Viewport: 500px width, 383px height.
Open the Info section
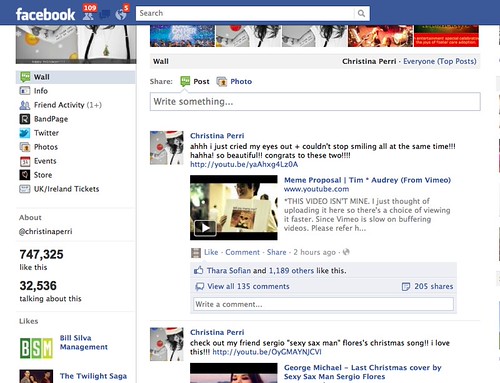click(x=41, y=91)
